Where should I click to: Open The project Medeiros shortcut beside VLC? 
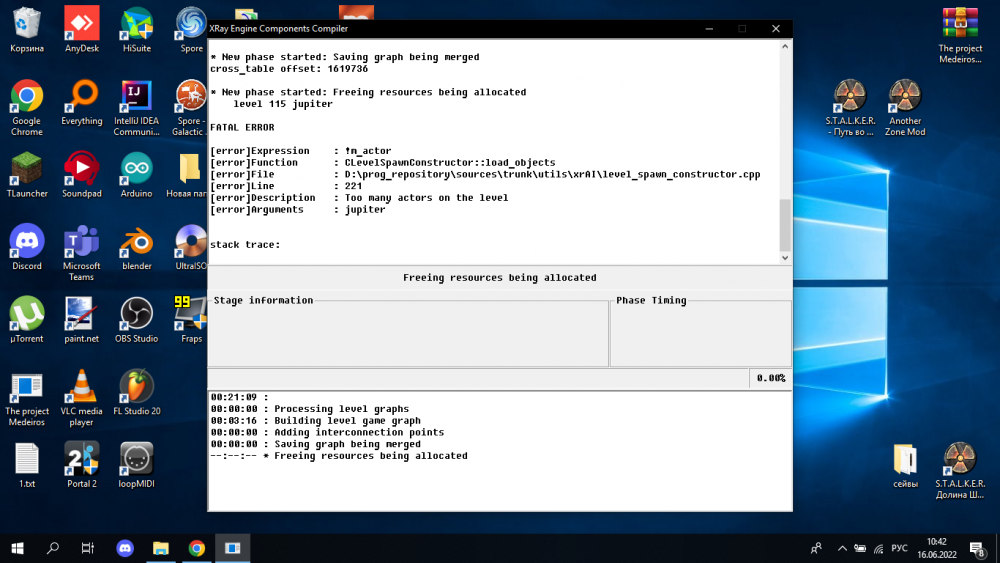tap(27, 398)
